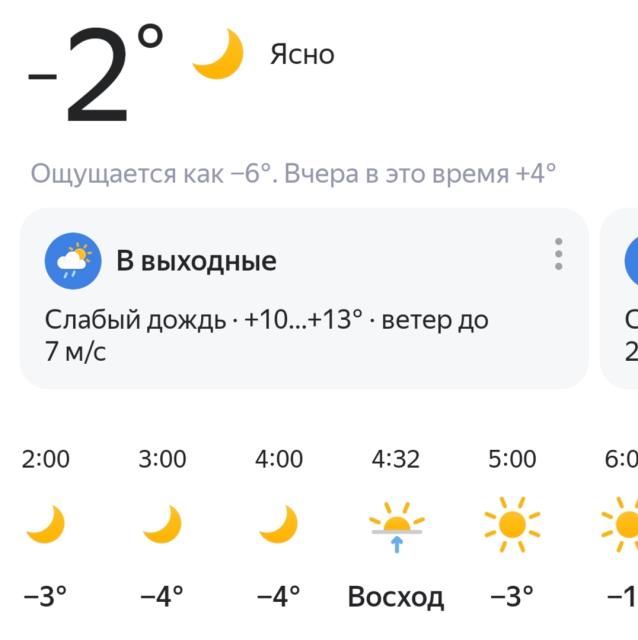638x640 pixels.
Task: Tap the Восход sunrise label
Action: 395,597
